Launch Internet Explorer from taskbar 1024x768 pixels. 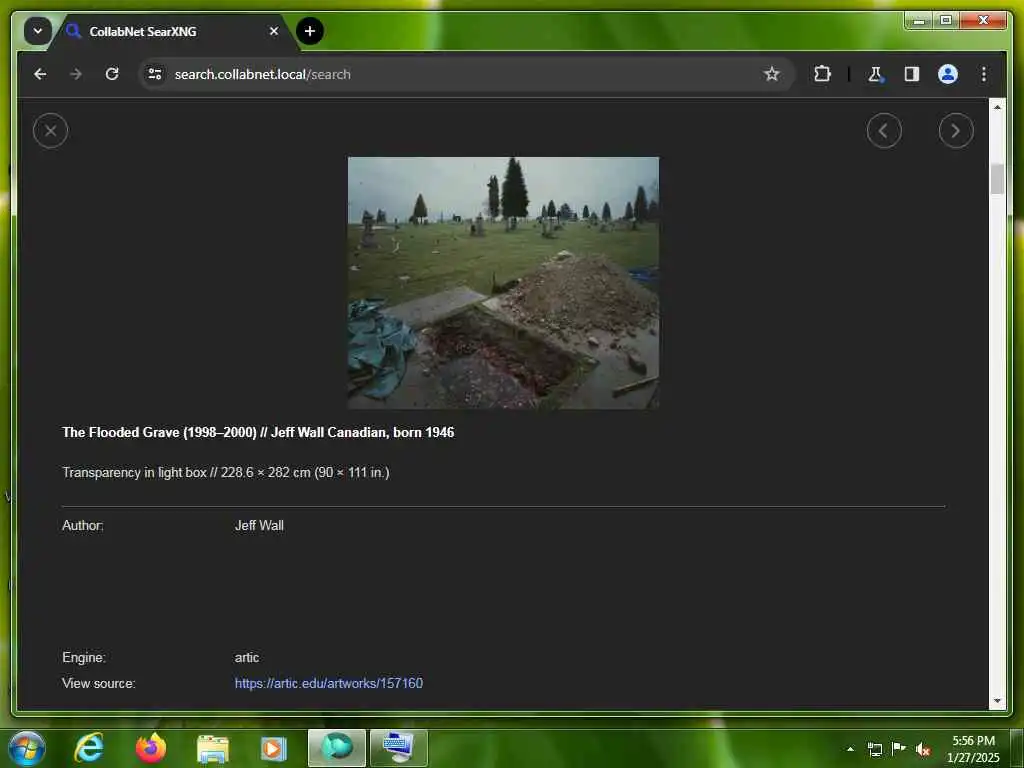click(x=89, y=748)
